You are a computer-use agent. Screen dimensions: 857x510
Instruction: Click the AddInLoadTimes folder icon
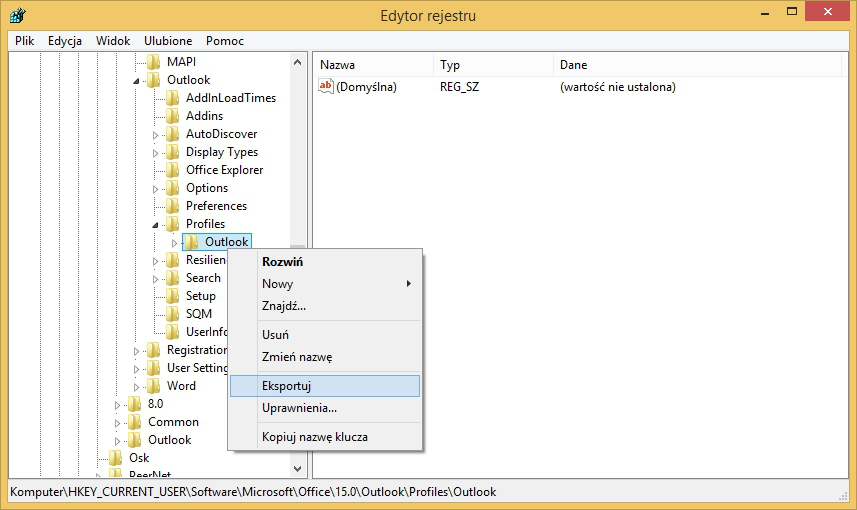pyautogui.click(x=173, y=98)
